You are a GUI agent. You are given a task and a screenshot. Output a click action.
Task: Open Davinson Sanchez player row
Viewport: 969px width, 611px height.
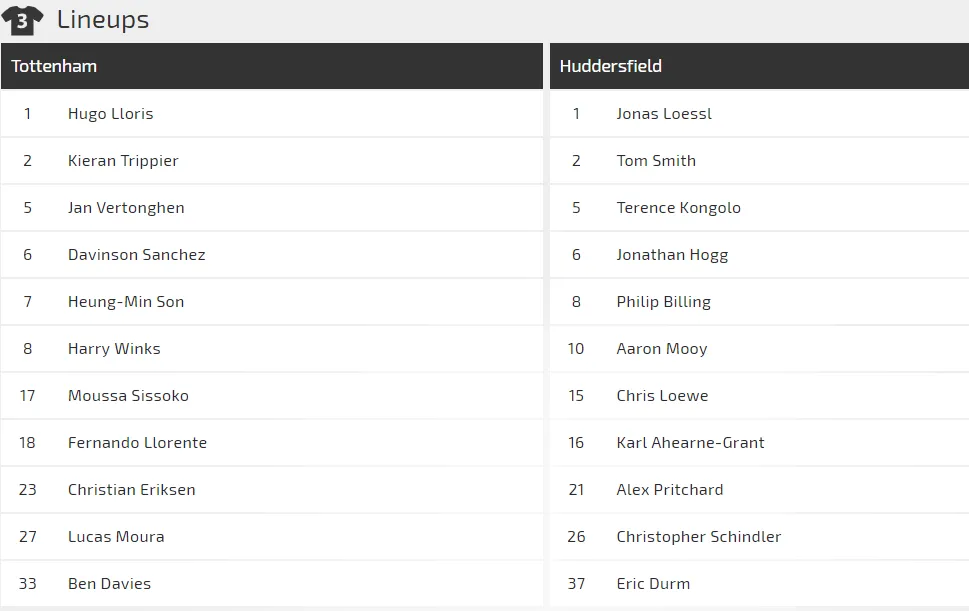click(x=136, y=255)
